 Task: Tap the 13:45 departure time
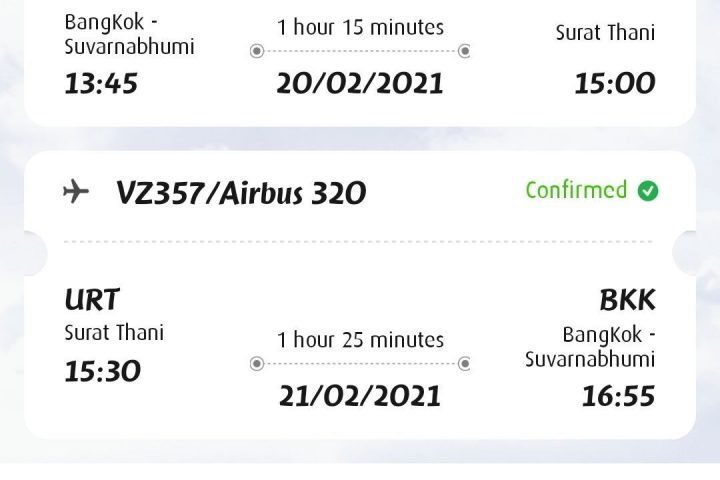point(101,84)
